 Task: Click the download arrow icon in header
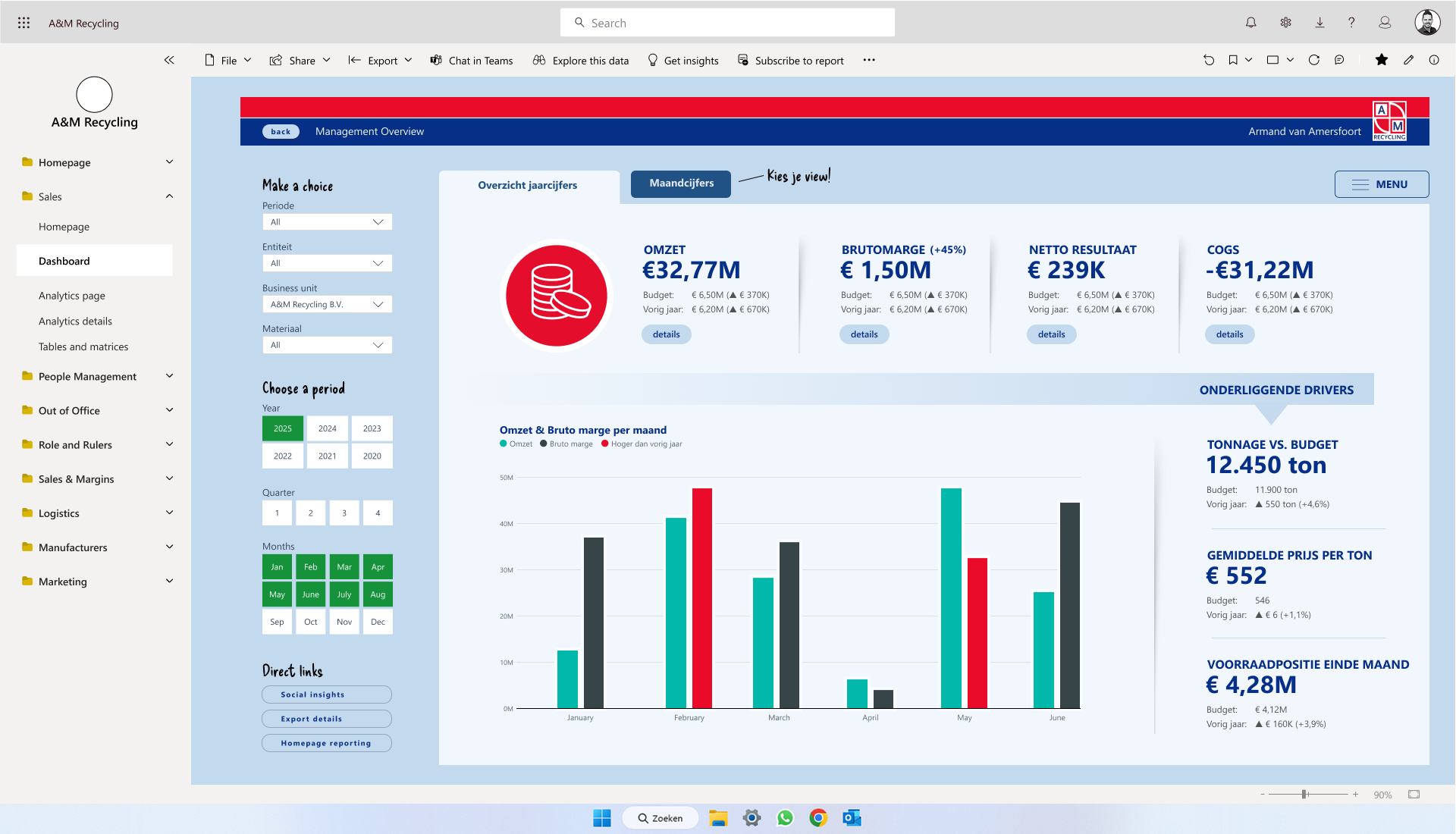1319,23
